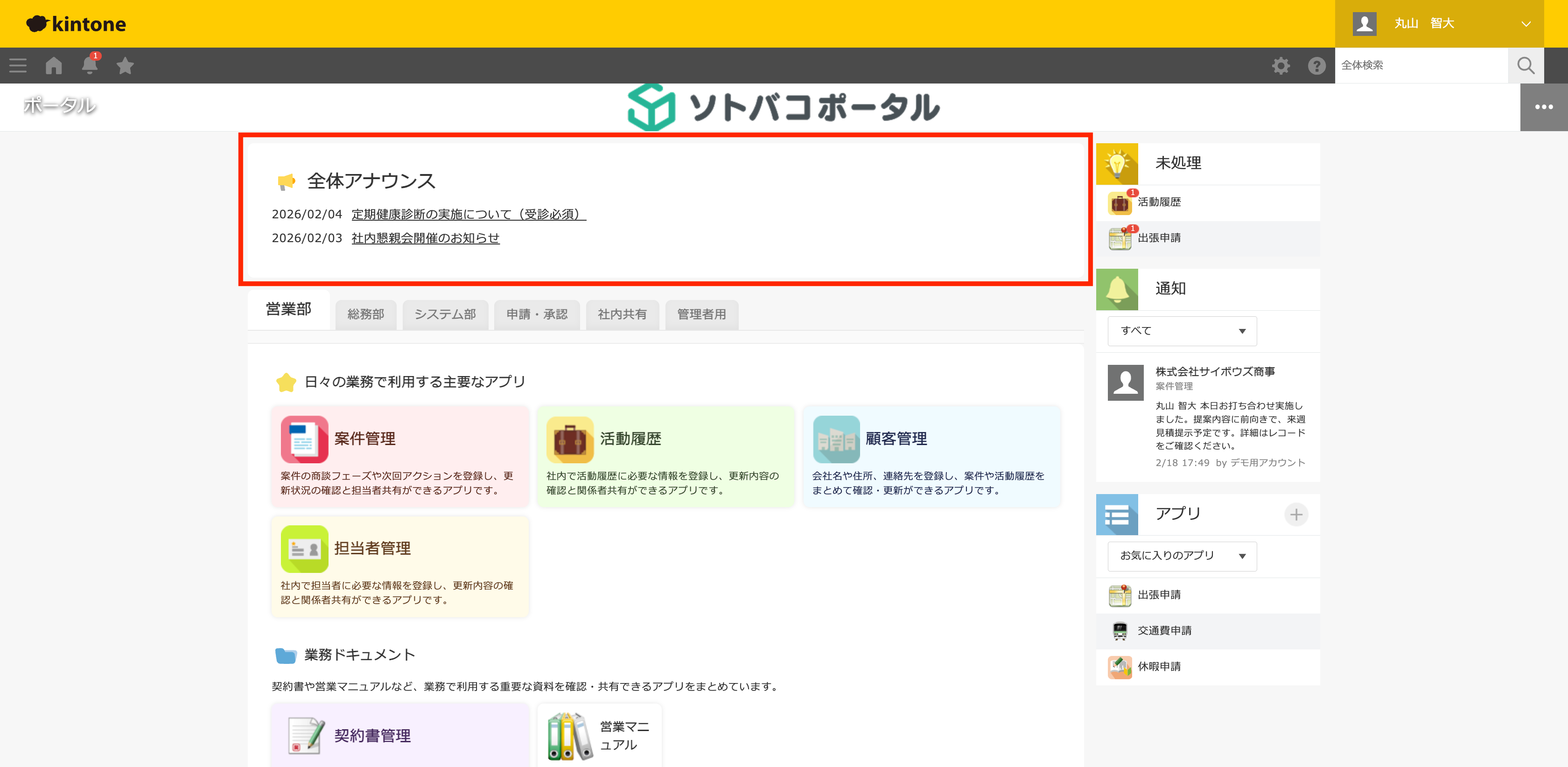Switch to the 総務部 tab
This screenshot has width=1568, height=767.
tap(365, 315)
